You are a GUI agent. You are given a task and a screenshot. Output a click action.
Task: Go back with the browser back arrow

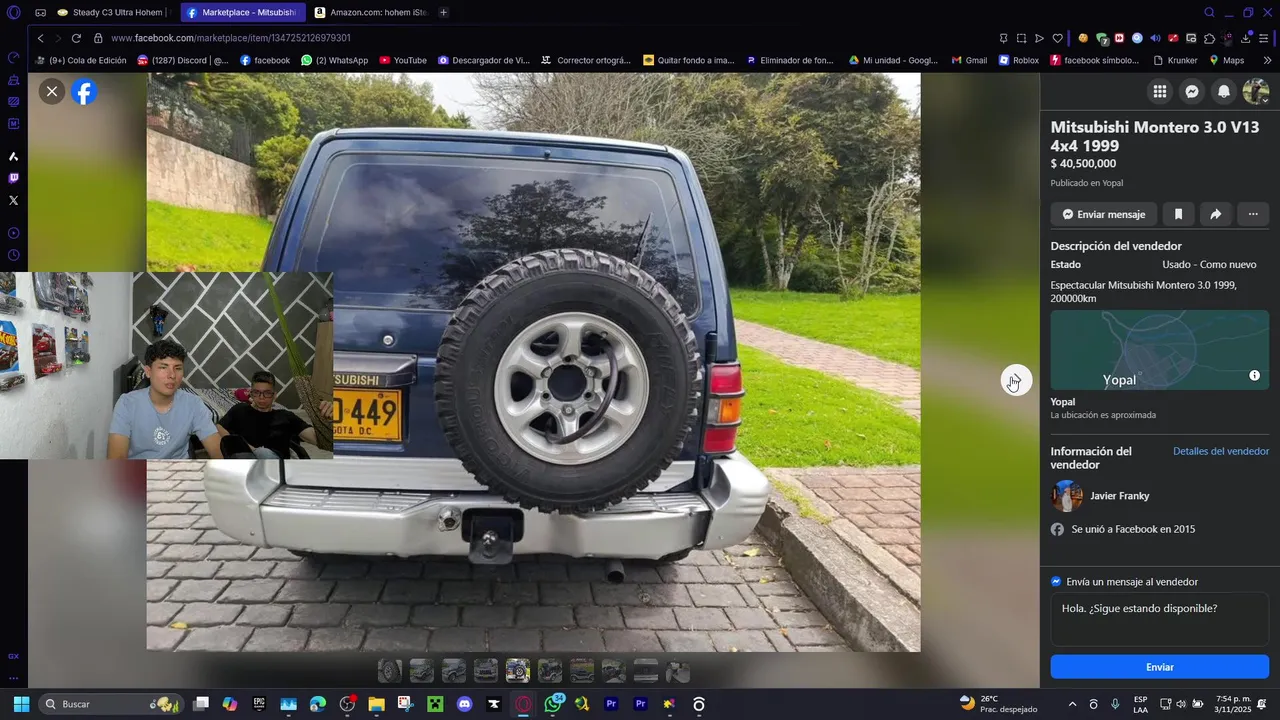tap(40, 38)
